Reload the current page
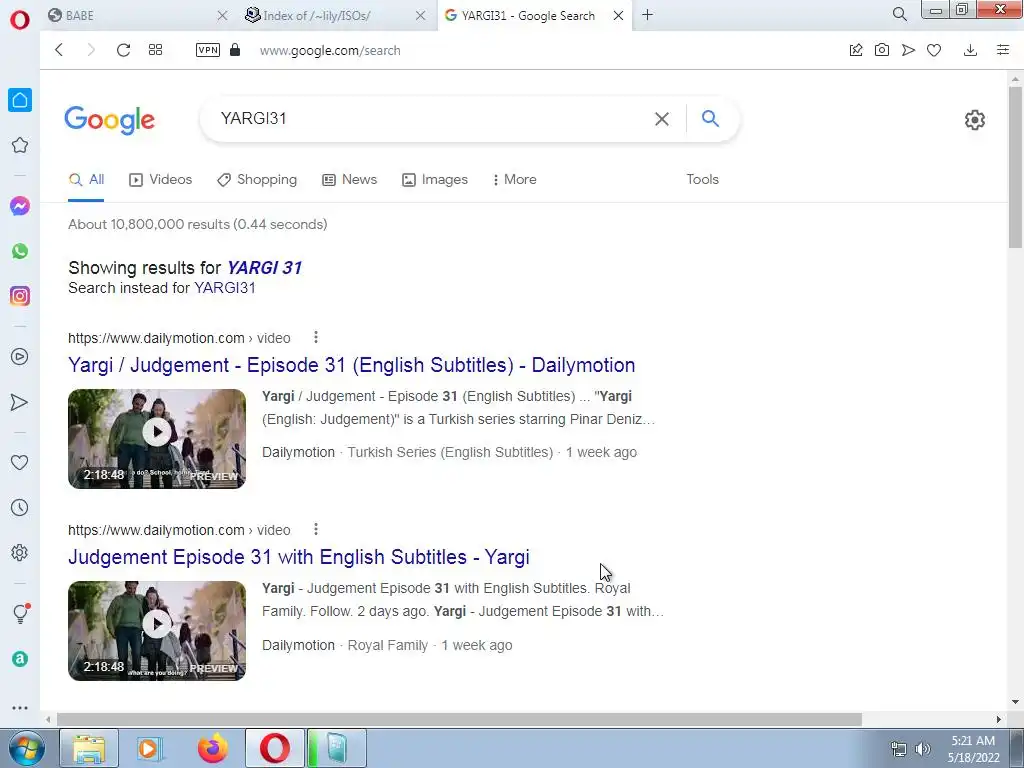 point(123,50)
